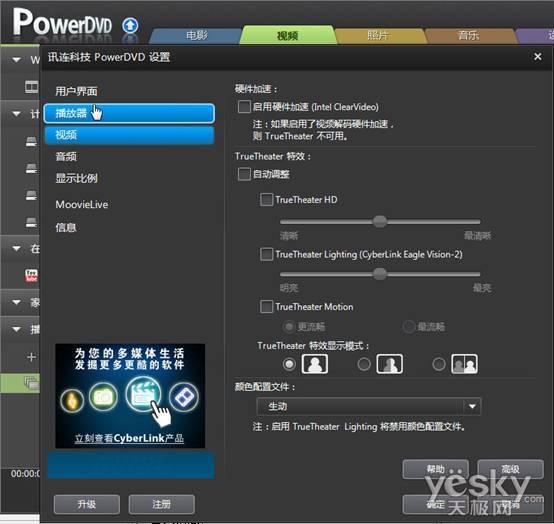Click the PowerDVD upgrade arrow icon
This screenshot has height=524, width=554.
pyautogui.click(x=130, y=25)
